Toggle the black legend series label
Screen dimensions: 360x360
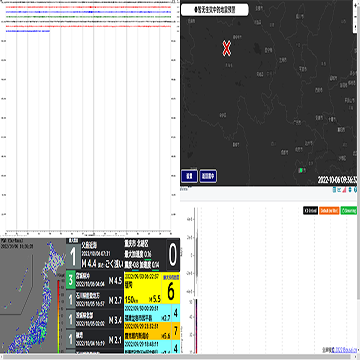310,211
